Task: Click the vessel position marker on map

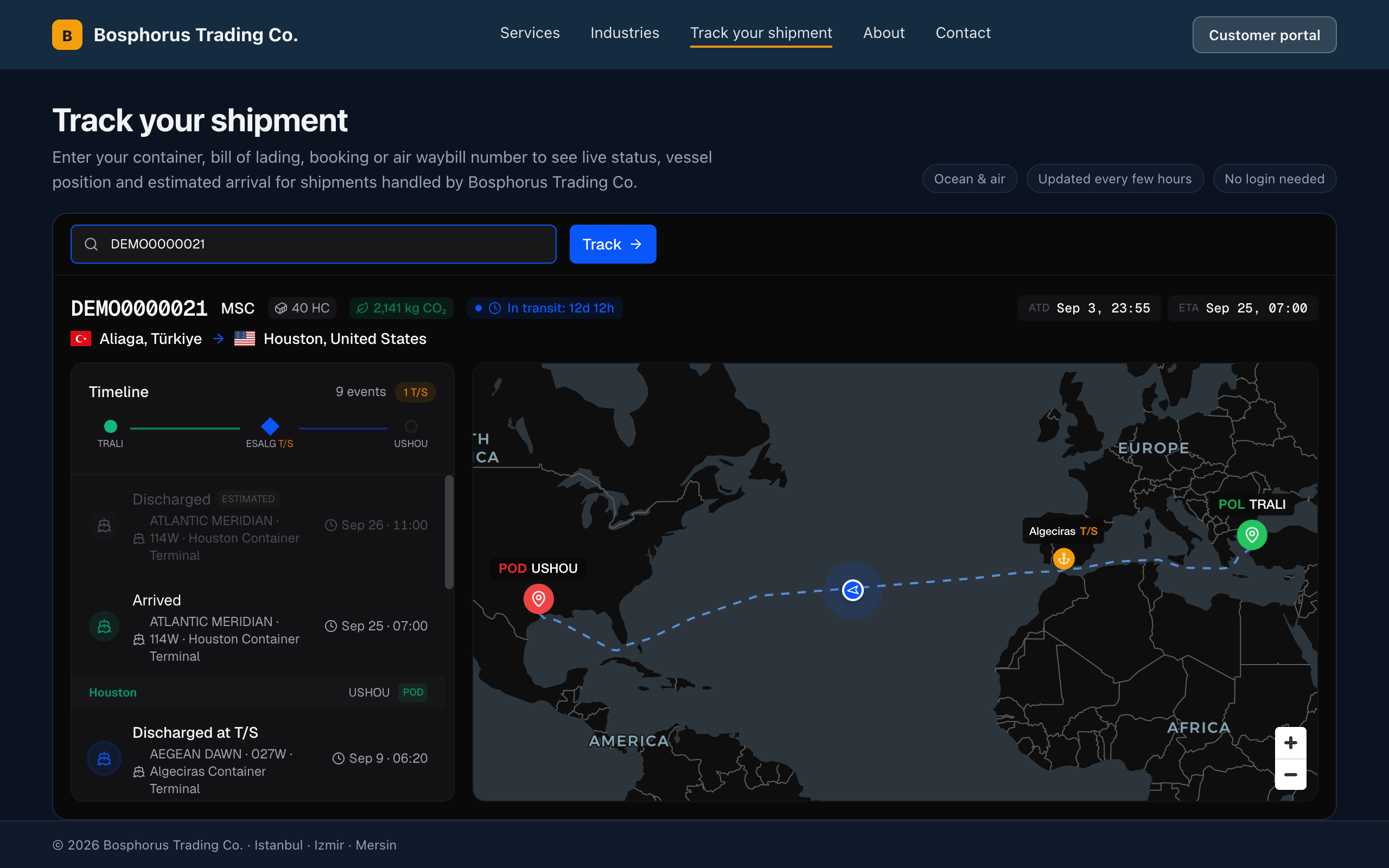Action: [x=853, y=590]
